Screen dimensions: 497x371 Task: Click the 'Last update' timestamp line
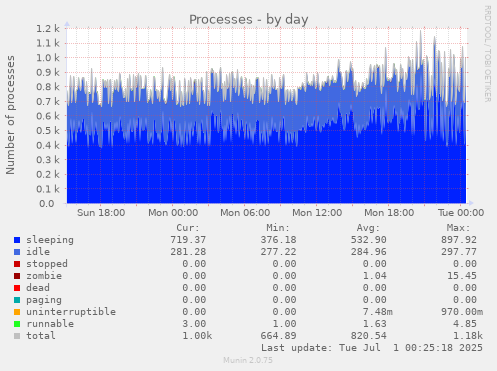(372, 348)
